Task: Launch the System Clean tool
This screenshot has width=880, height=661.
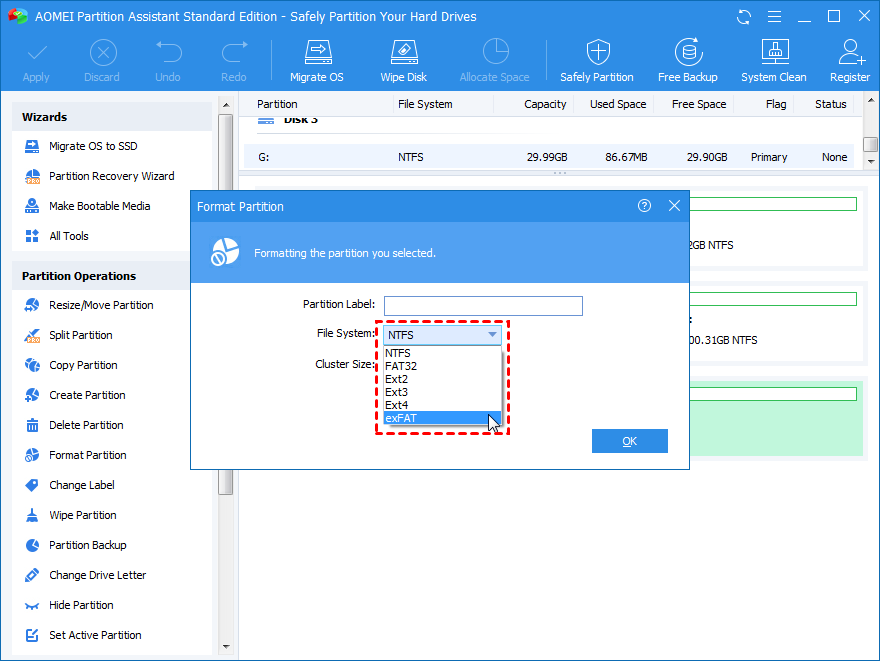Action: coord(774,61)
